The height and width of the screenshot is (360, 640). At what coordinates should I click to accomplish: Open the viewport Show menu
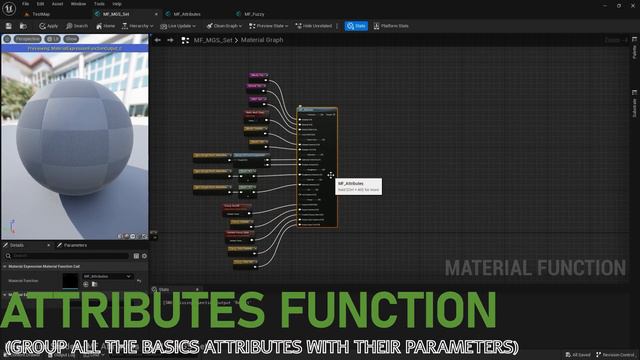coord(71,39)
